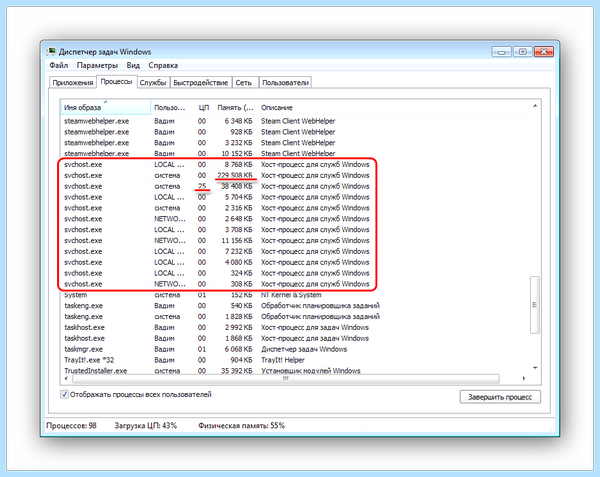This screenshot has height=477, width=600.
Task: Select svchost.exe row with 3 708 КБ
Action: [295, 230]
